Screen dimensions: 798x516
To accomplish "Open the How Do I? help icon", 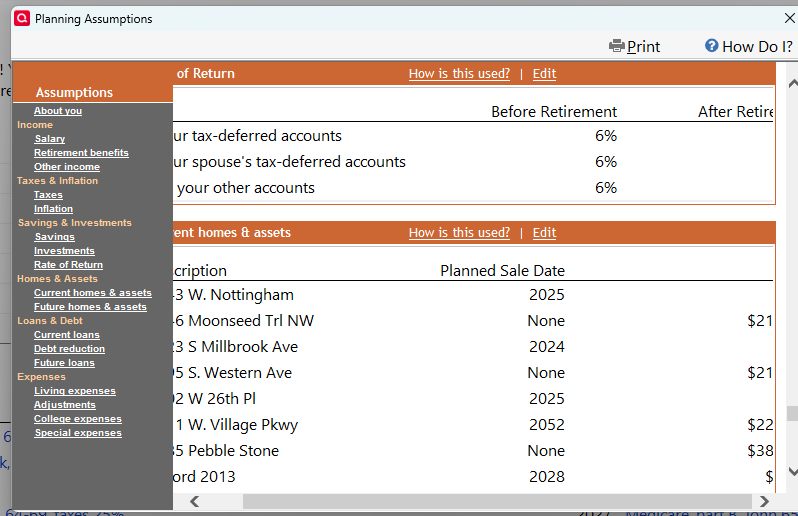I will coord(712,46).
